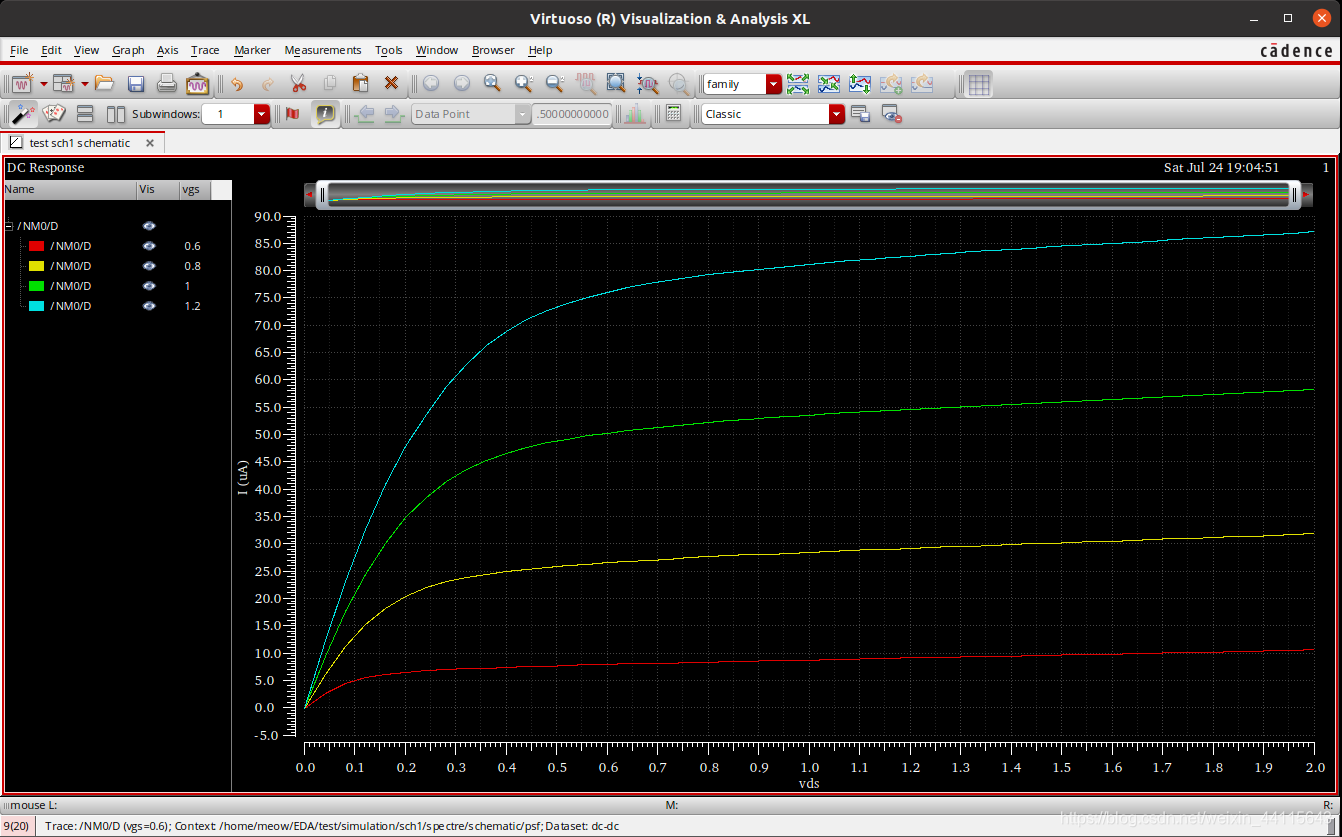This screenshot has width=1342, height=837.
Task: Click the Vis column header
Action: point(157,189)
